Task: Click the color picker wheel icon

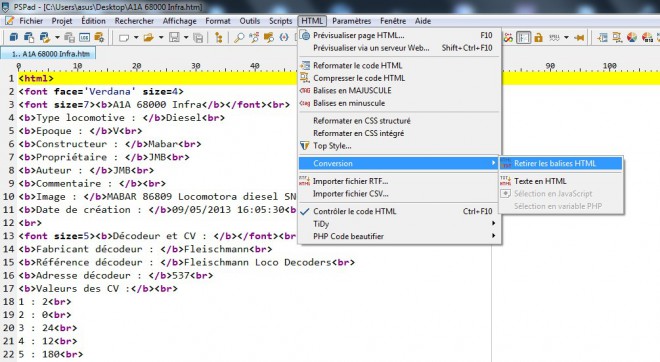Action: point(632,37)
